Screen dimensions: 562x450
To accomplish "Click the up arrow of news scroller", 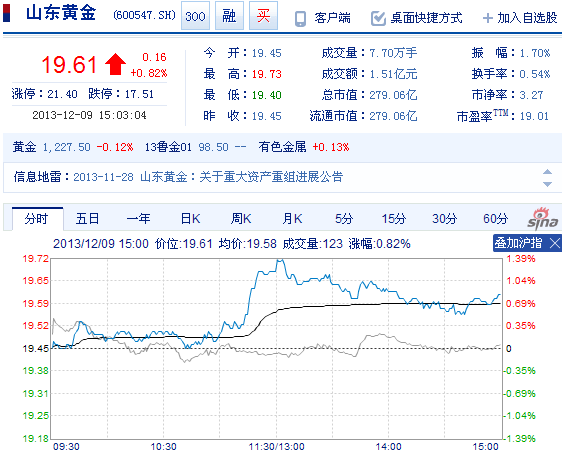I will pos(547,172).
